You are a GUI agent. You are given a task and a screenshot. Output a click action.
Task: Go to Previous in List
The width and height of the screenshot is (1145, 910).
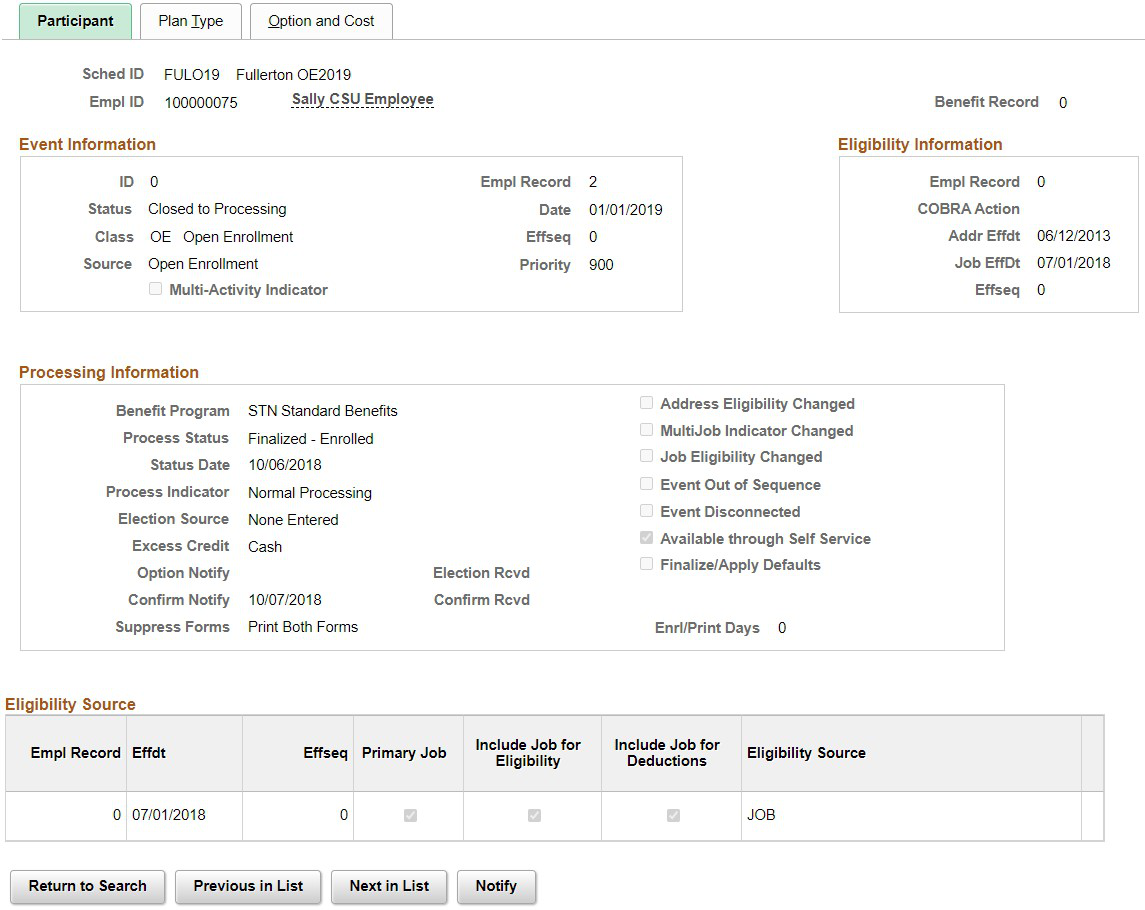point(248,886)
